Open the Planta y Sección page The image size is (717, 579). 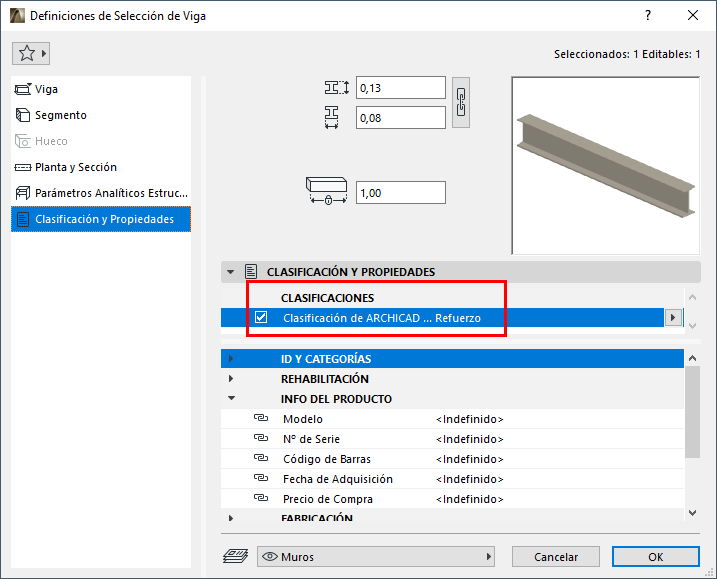point(76,167)
